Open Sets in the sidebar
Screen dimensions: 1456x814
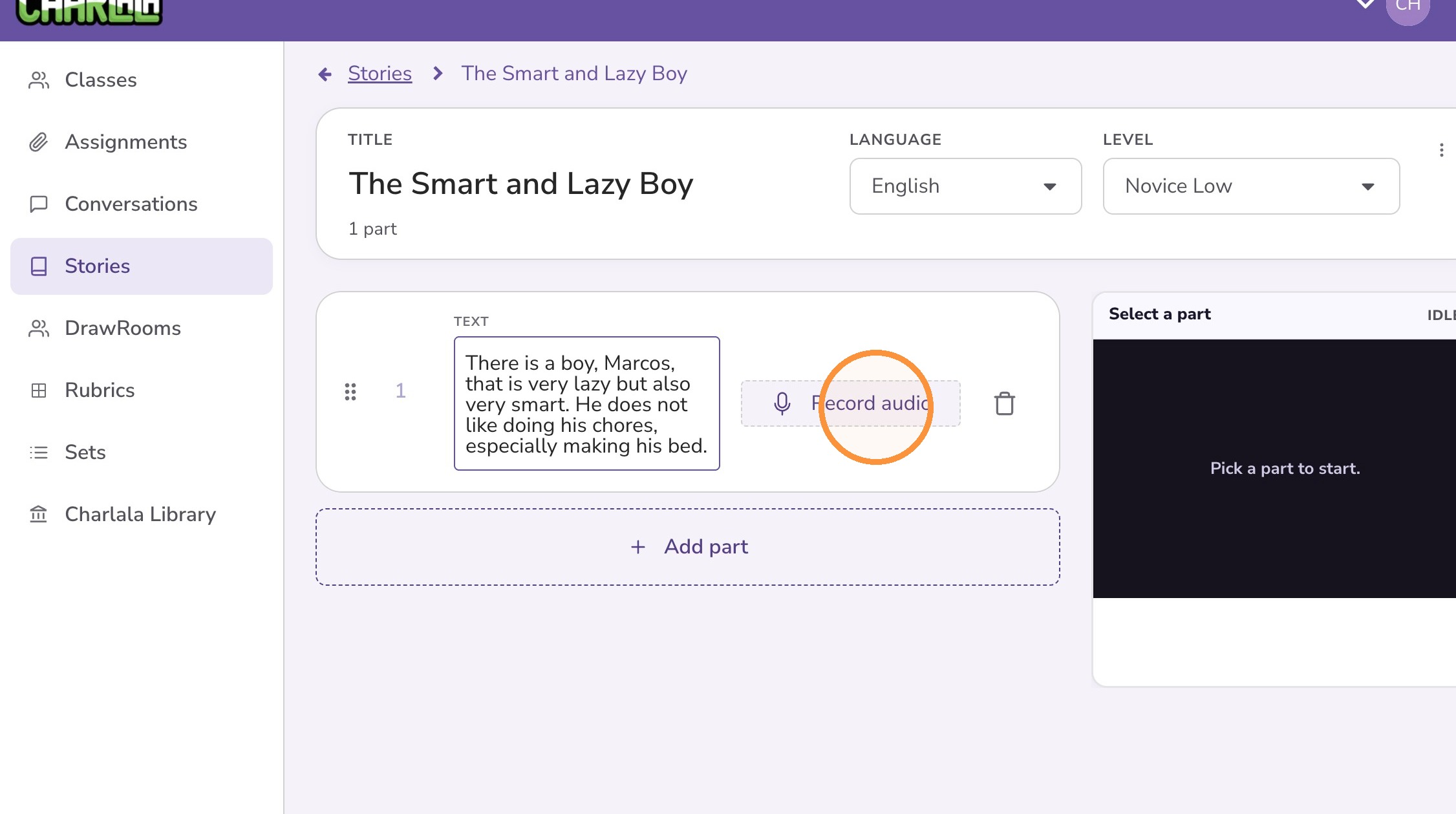tap(142, 453)
